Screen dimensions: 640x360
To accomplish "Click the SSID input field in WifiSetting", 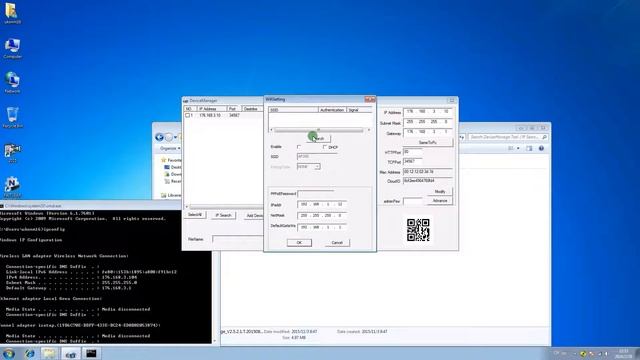I will [317, 156].
